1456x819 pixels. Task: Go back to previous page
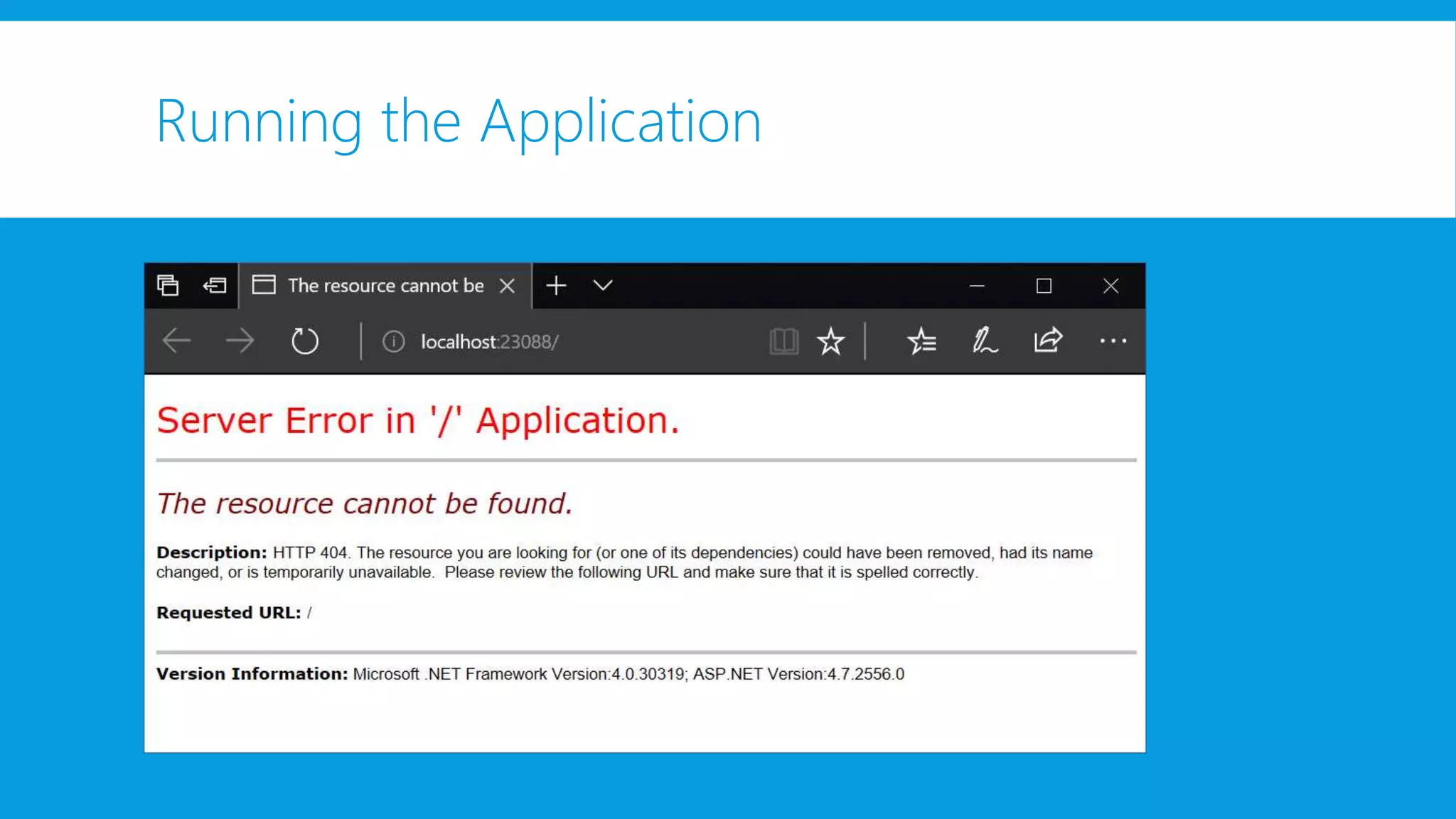click(176, 341)
